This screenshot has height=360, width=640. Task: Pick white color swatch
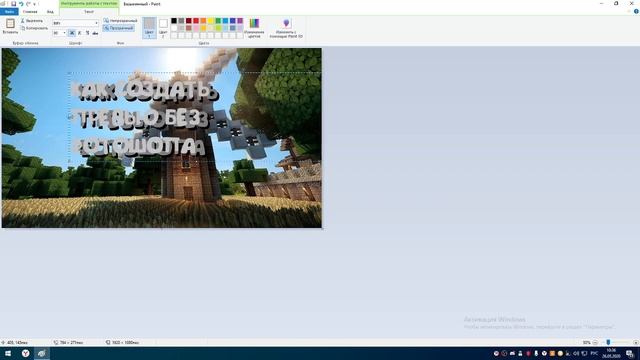point(174,28)
